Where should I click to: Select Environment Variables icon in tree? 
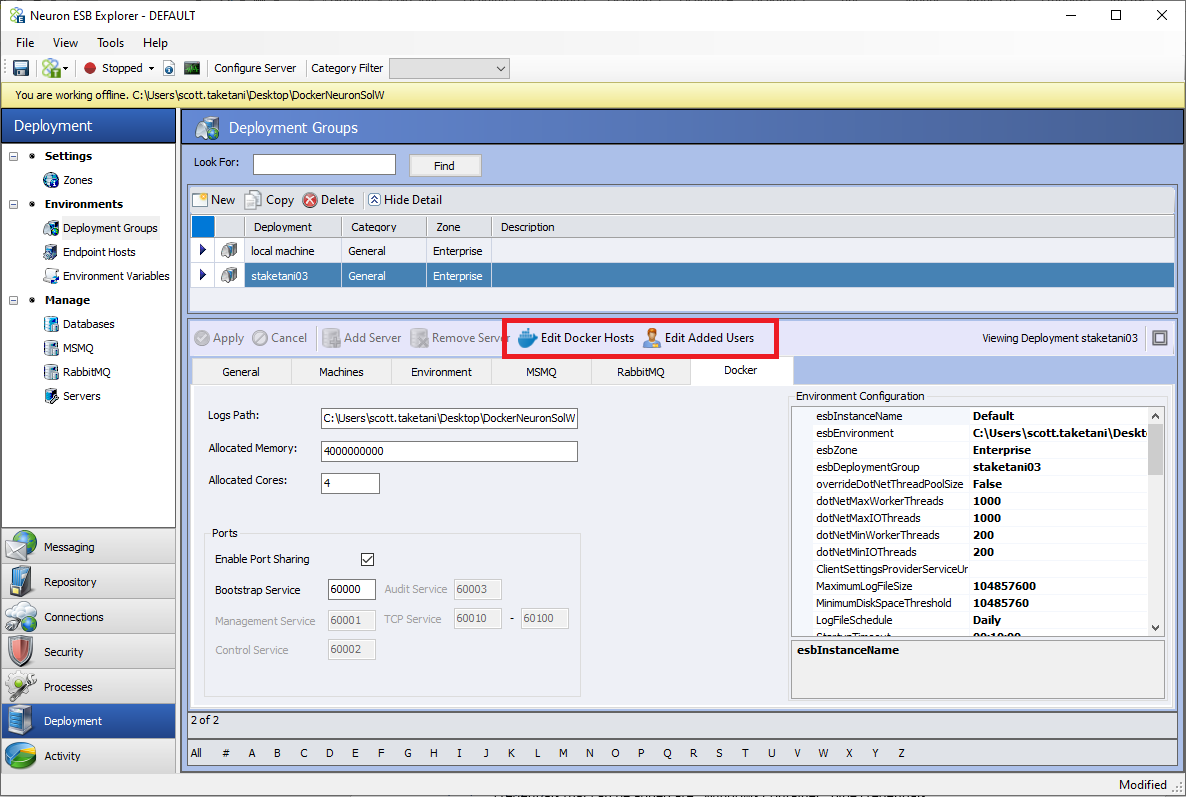click(51, 276)
